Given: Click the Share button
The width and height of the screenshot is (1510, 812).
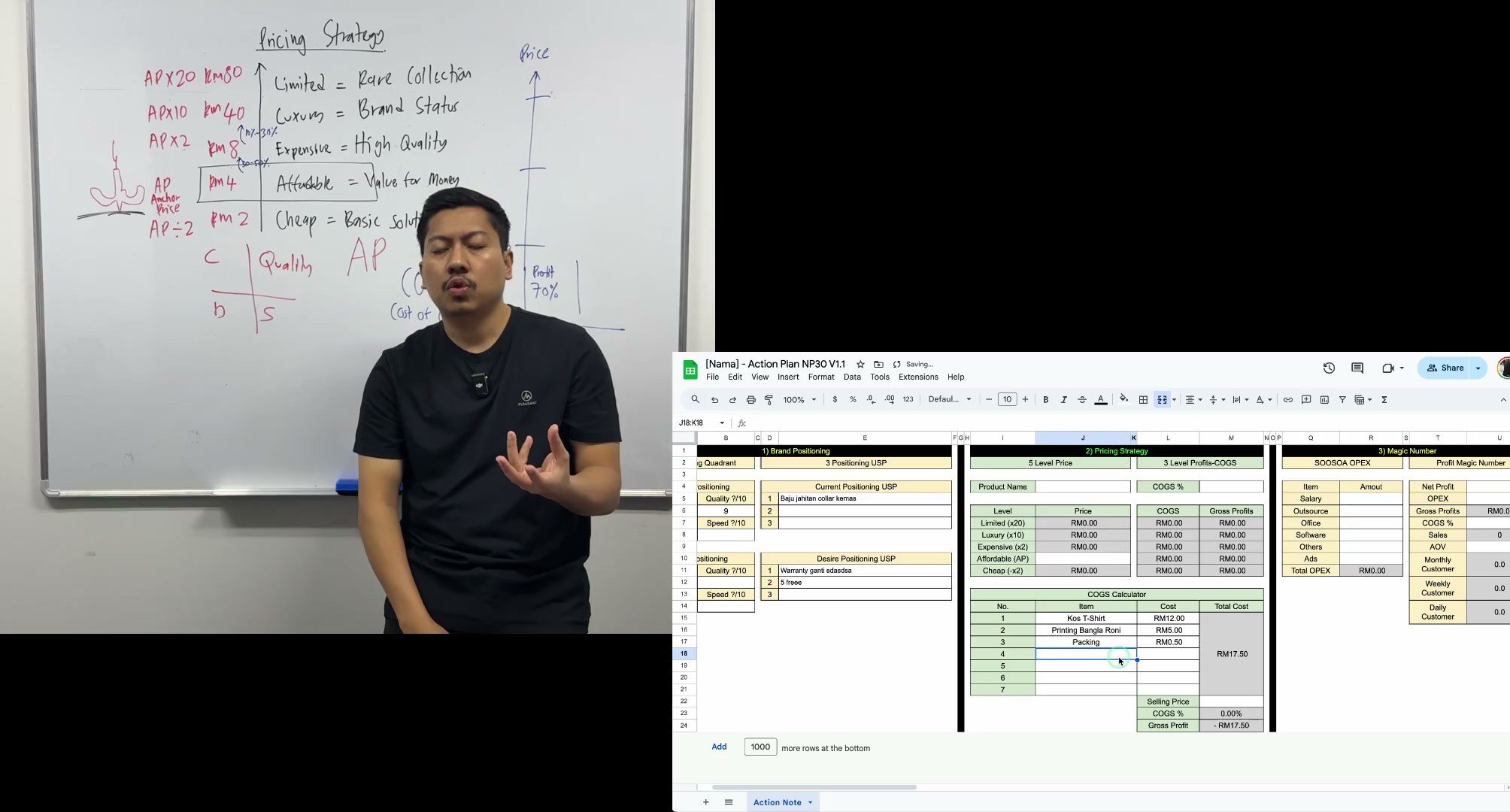Looking at the screenshot, I should 1445,368.
